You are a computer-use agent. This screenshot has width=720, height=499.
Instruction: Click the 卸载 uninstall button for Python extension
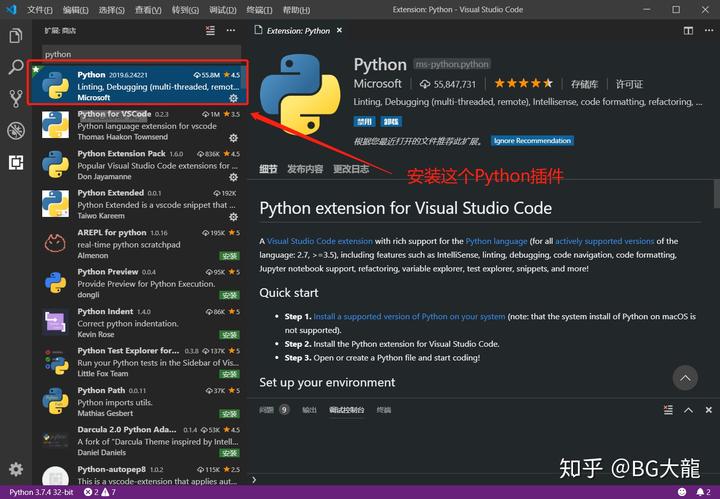[391, 122]
